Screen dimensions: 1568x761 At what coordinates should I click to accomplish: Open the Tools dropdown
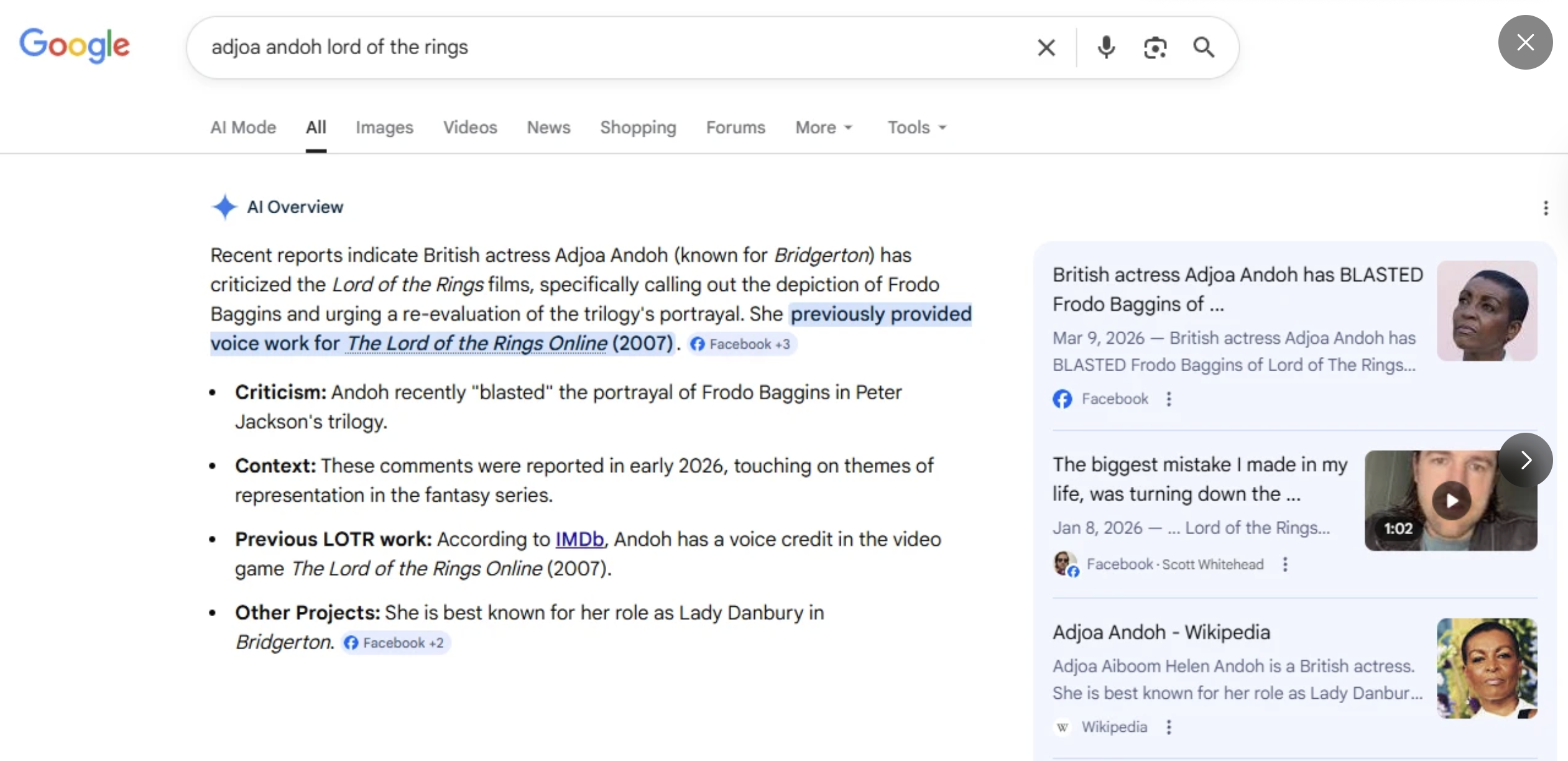click(916, 127)
